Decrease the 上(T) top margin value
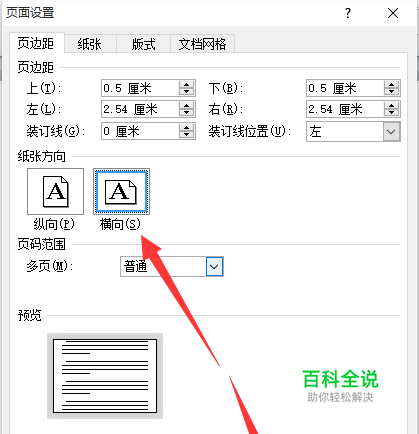The width and height of the screenshot is (419, 434). point(186,92)
